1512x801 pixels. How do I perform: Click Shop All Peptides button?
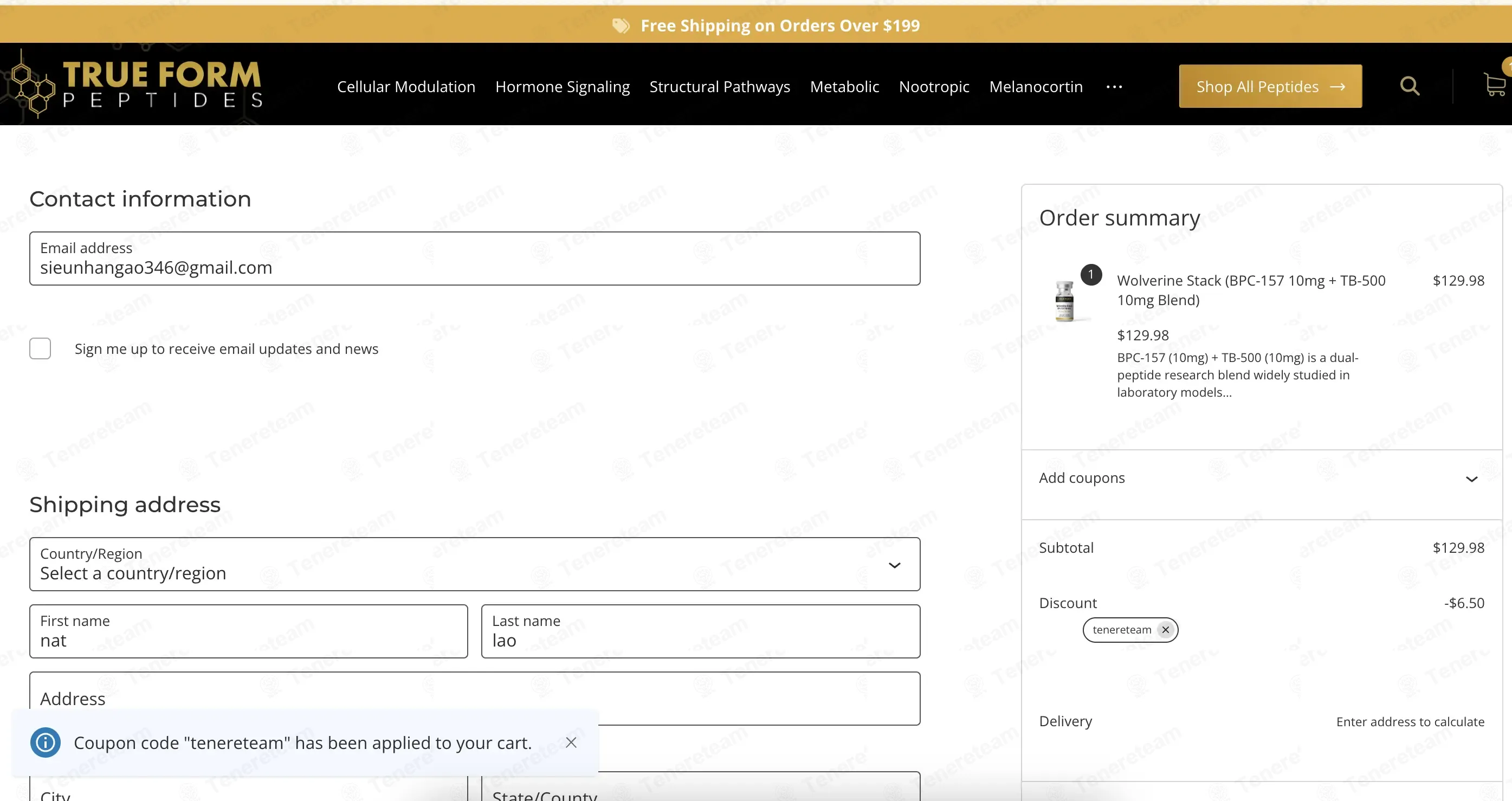pyautogui.click(x=1270, y=86)
